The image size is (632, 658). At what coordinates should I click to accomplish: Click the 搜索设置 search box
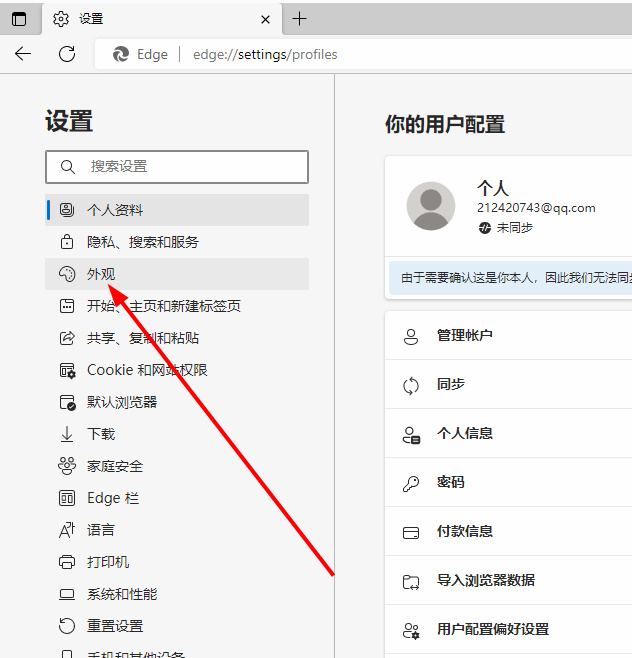click(x=177, y=167)
